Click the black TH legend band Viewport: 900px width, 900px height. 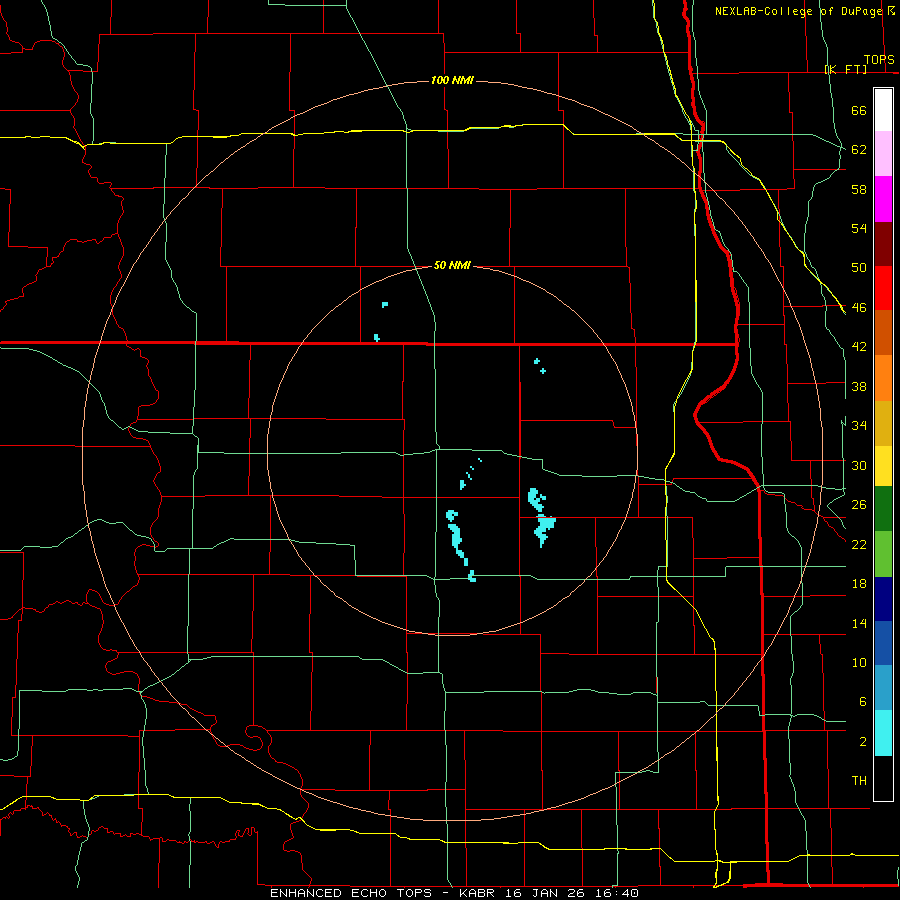click(x=883, y=778)
